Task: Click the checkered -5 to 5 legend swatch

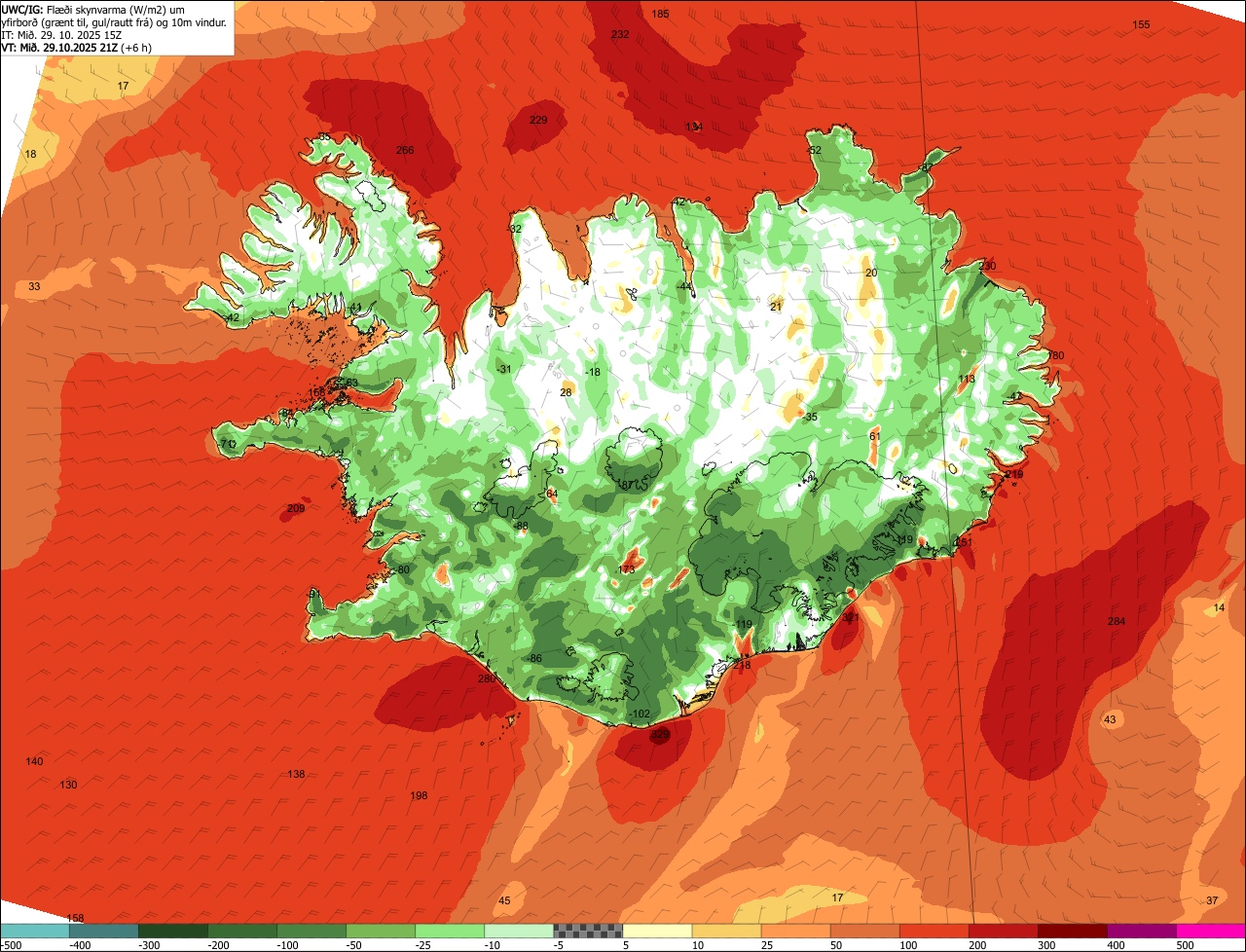Action: pyautogui.click(x=588, y=931)
